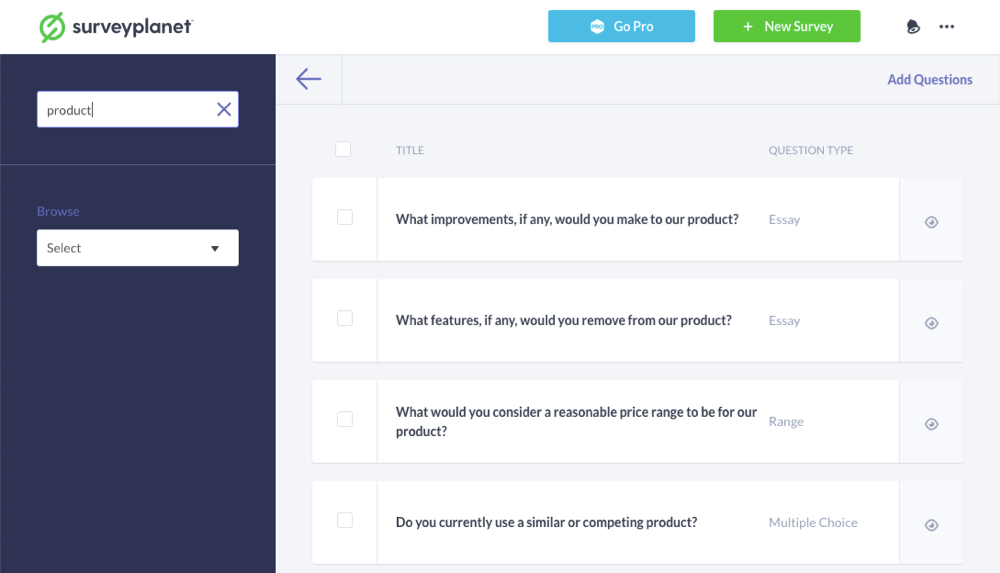This screenshot has width=1000, height=573.
Task: Preview the remove features question with its eye icon
Action: (931, 323)
